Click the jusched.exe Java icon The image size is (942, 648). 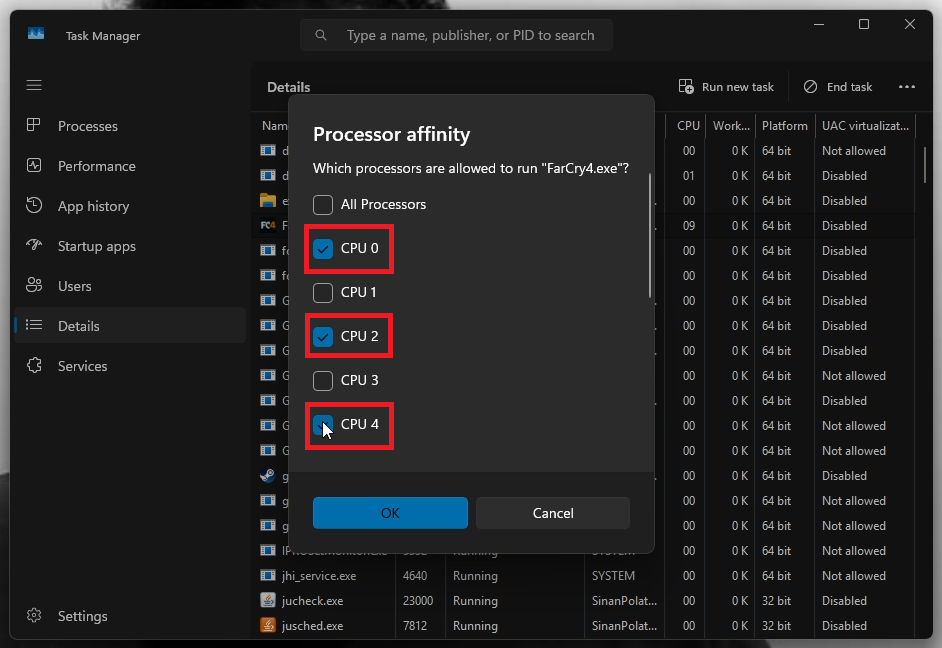pyautogui.click(x=268, y=625)
